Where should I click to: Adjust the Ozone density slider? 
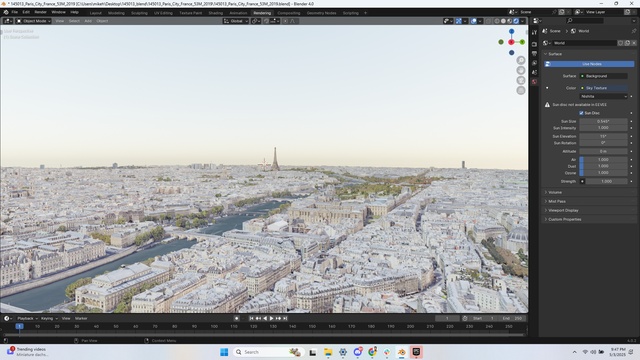[603, 173]
